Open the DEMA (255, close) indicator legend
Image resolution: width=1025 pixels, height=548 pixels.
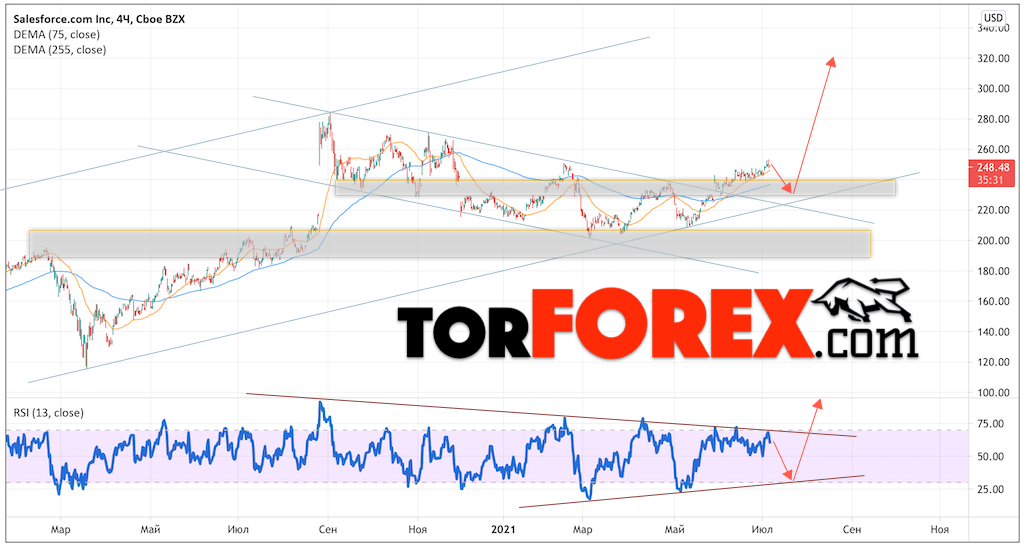(60, 49)
